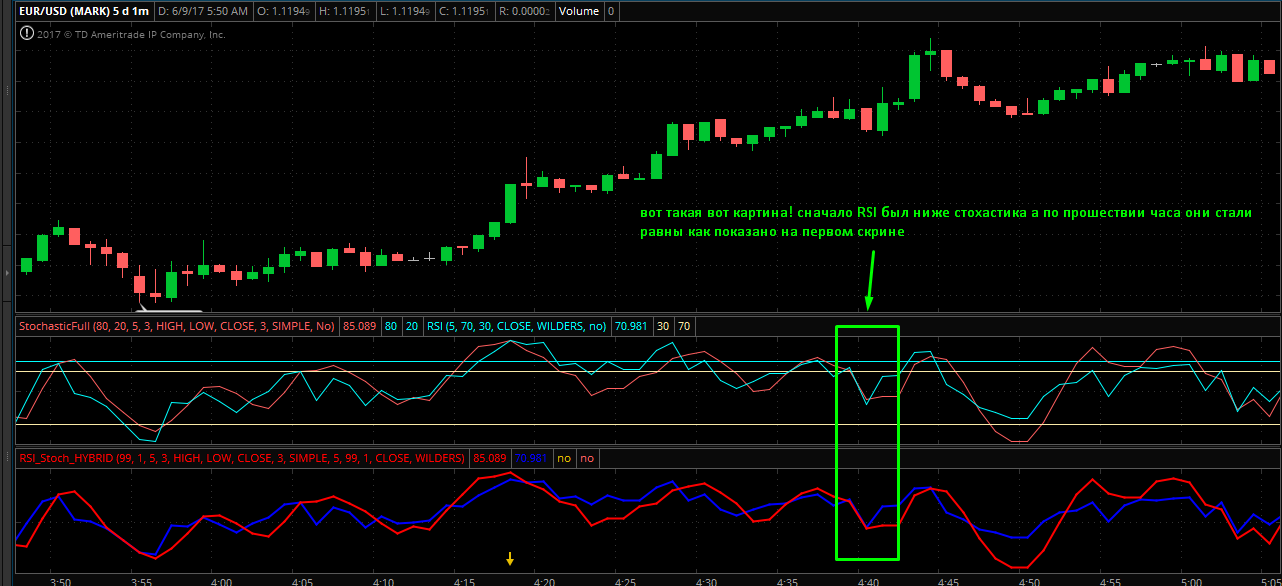Click the green Russian text annotation

(x=945, y=222)
